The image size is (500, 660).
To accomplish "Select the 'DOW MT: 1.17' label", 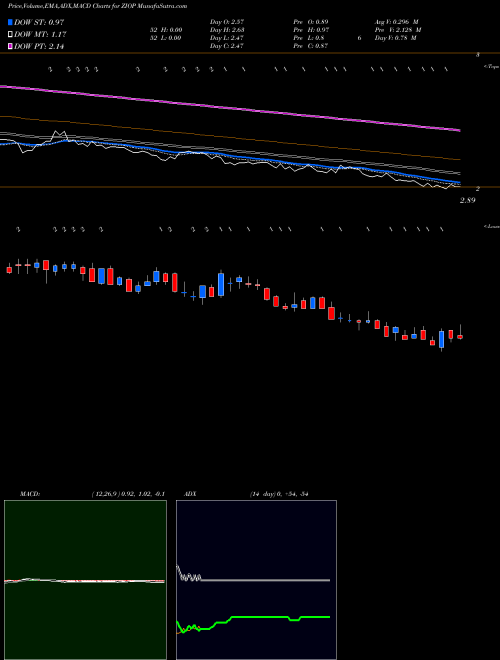I will point(40,35).
